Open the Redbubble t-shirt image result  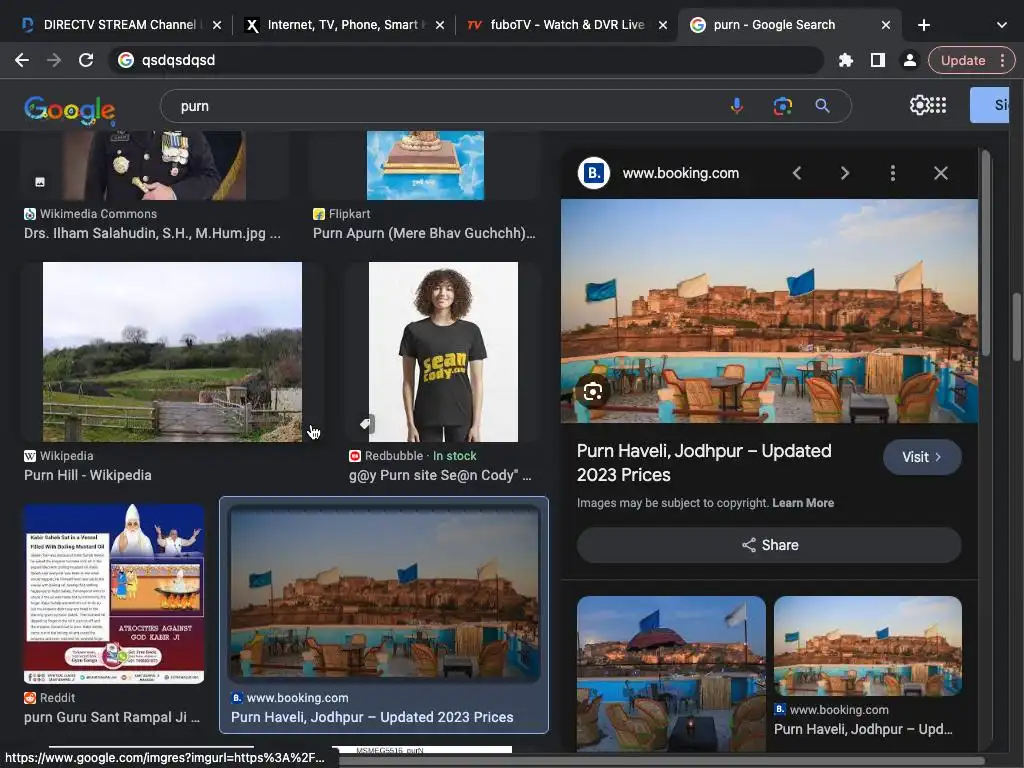click(443, 352)
